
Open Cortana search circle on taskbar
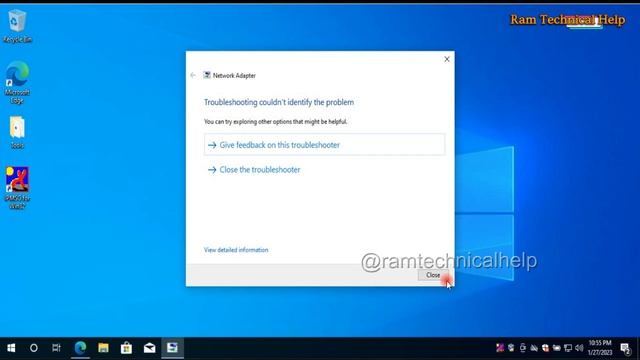(34, 348)
